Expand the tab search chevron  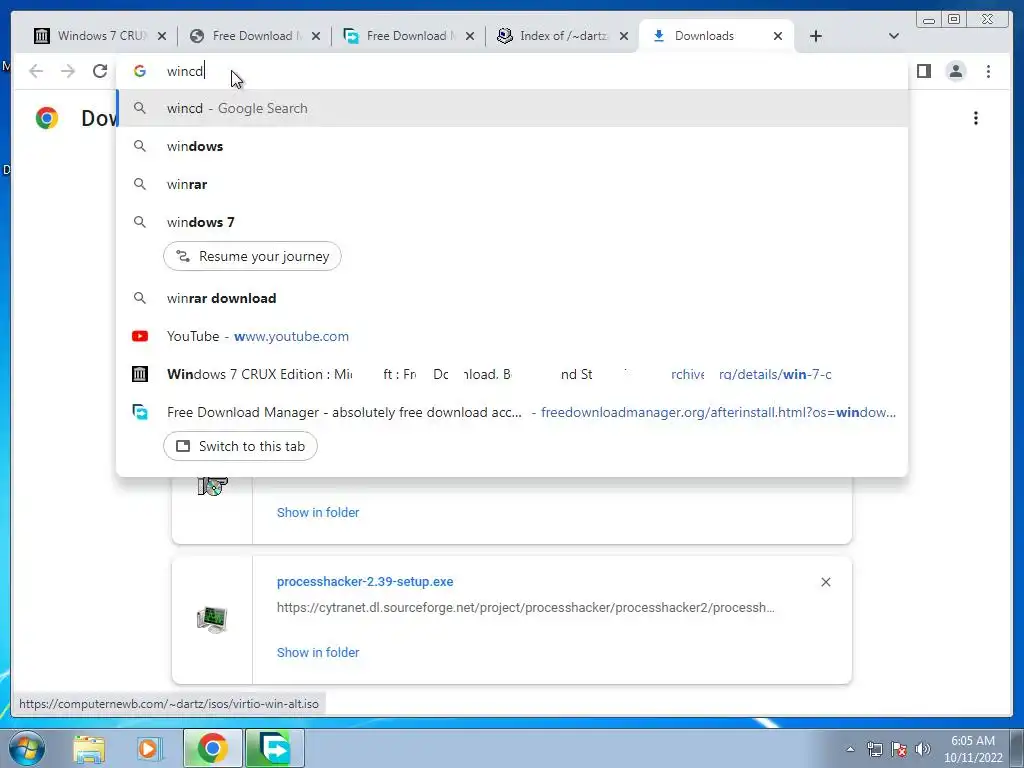point(894,36)
